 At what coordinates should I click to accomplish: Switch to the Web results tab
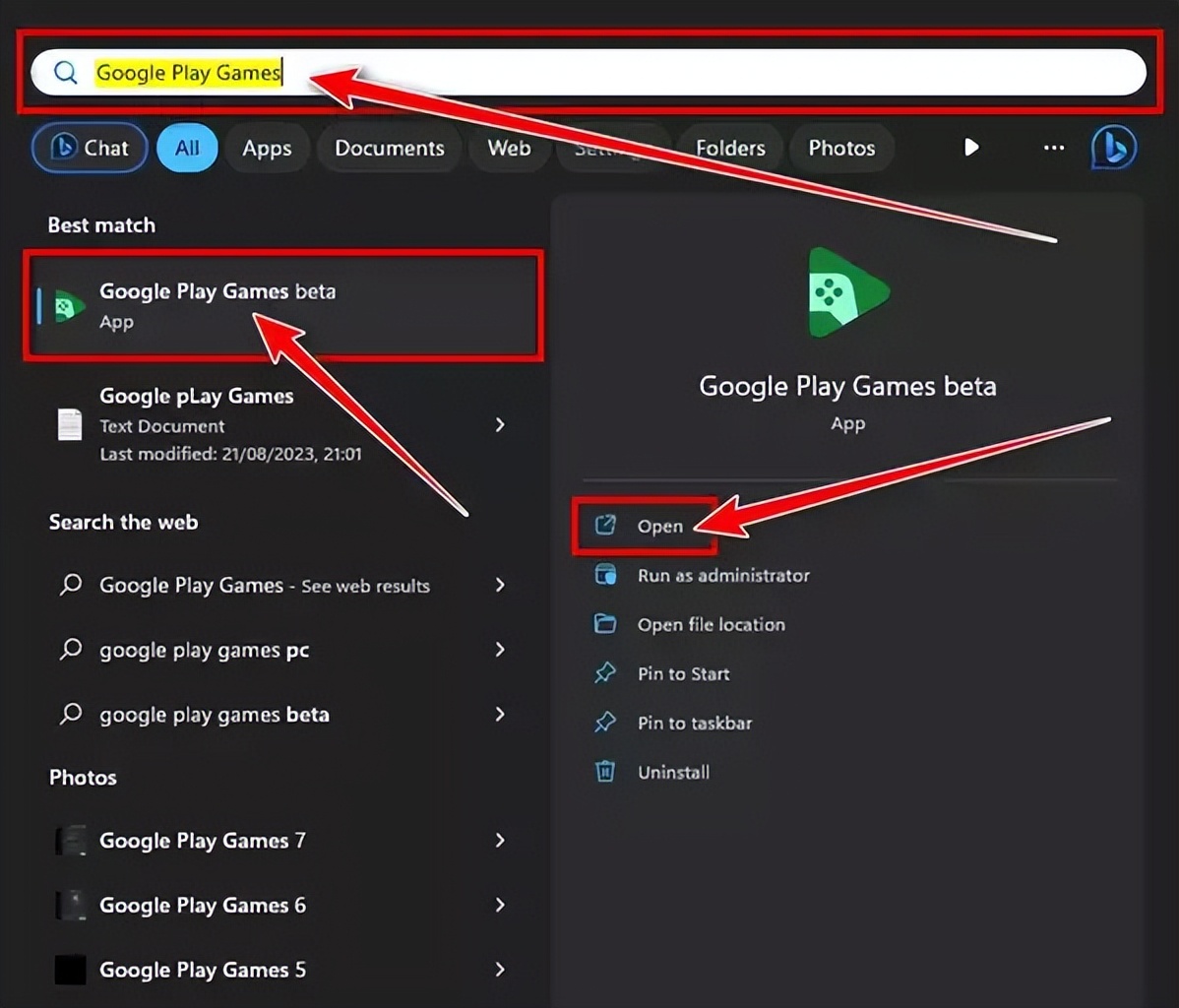(509, 148)
